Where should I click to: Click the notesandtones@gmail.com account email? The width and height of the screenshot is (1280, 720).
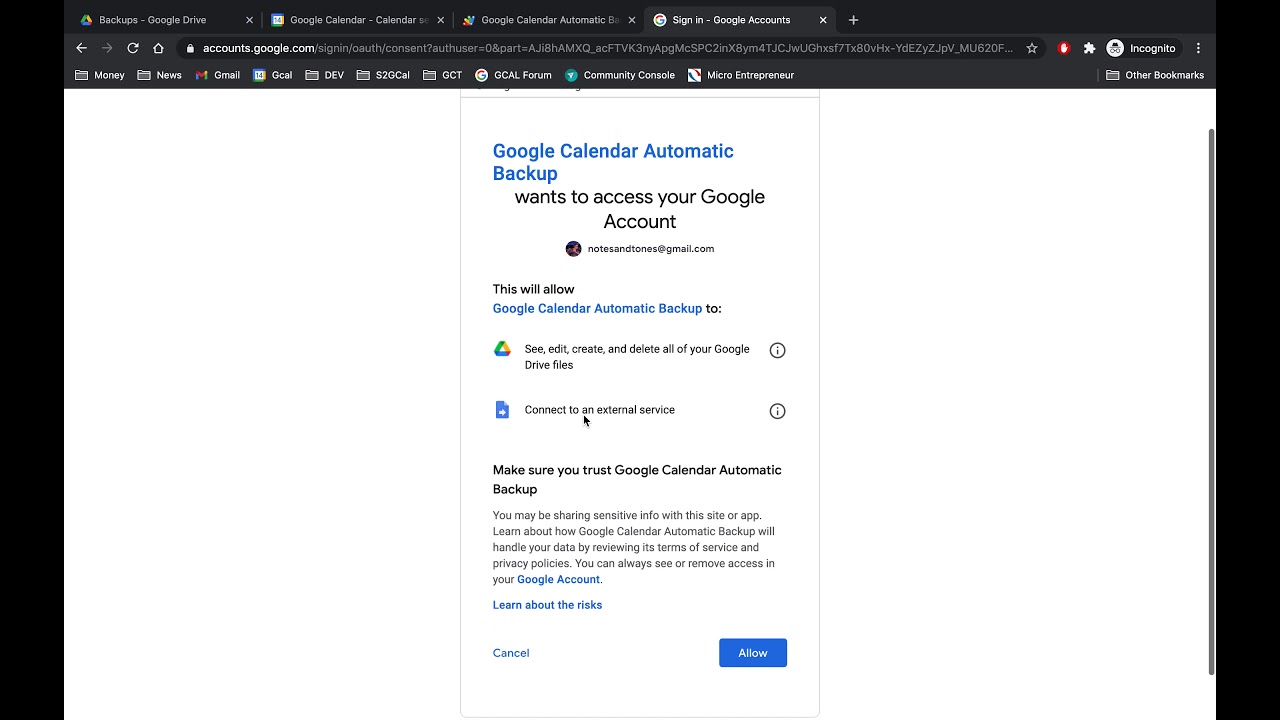point(651,249)
